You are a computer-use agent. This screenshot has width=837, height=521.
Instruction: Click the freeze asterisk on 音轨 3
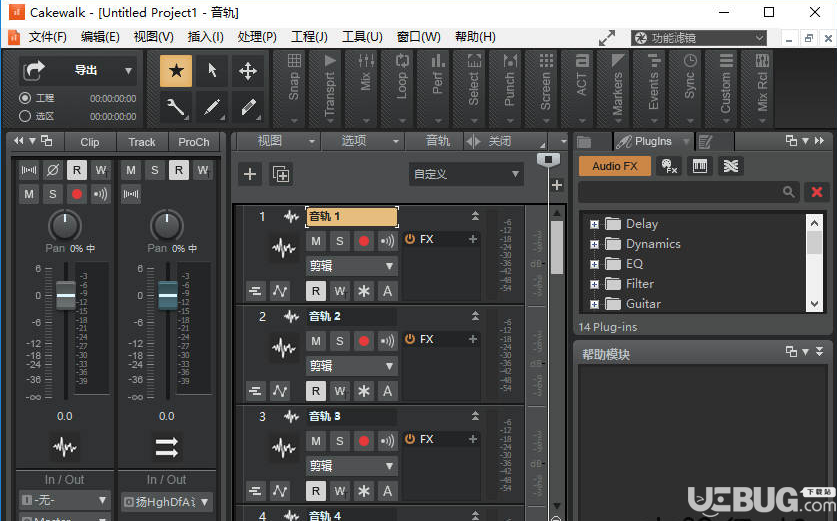(364, 491)
